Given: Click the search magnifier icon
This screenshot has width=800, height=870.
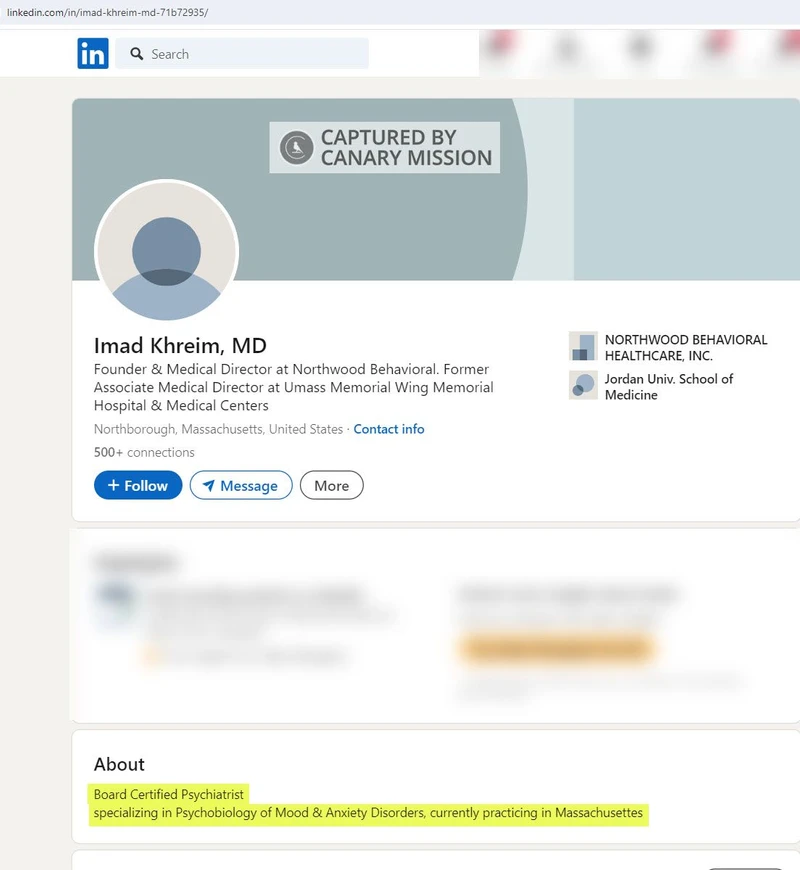Looking at the screenshot, I should pos(136,54).
